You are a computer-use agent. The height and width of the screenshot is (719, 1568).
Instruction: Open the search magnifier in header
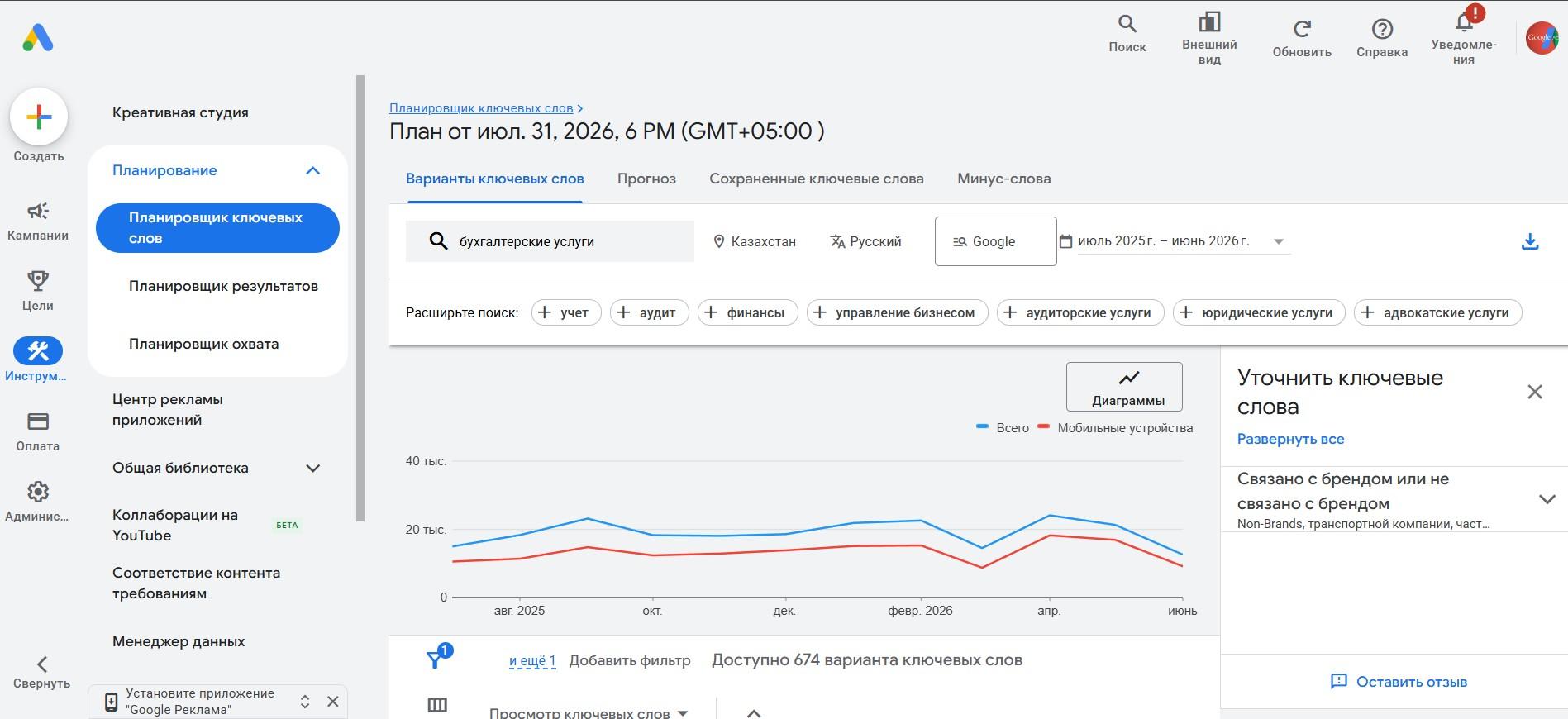pyautogui.click(x=1127, y=34)
